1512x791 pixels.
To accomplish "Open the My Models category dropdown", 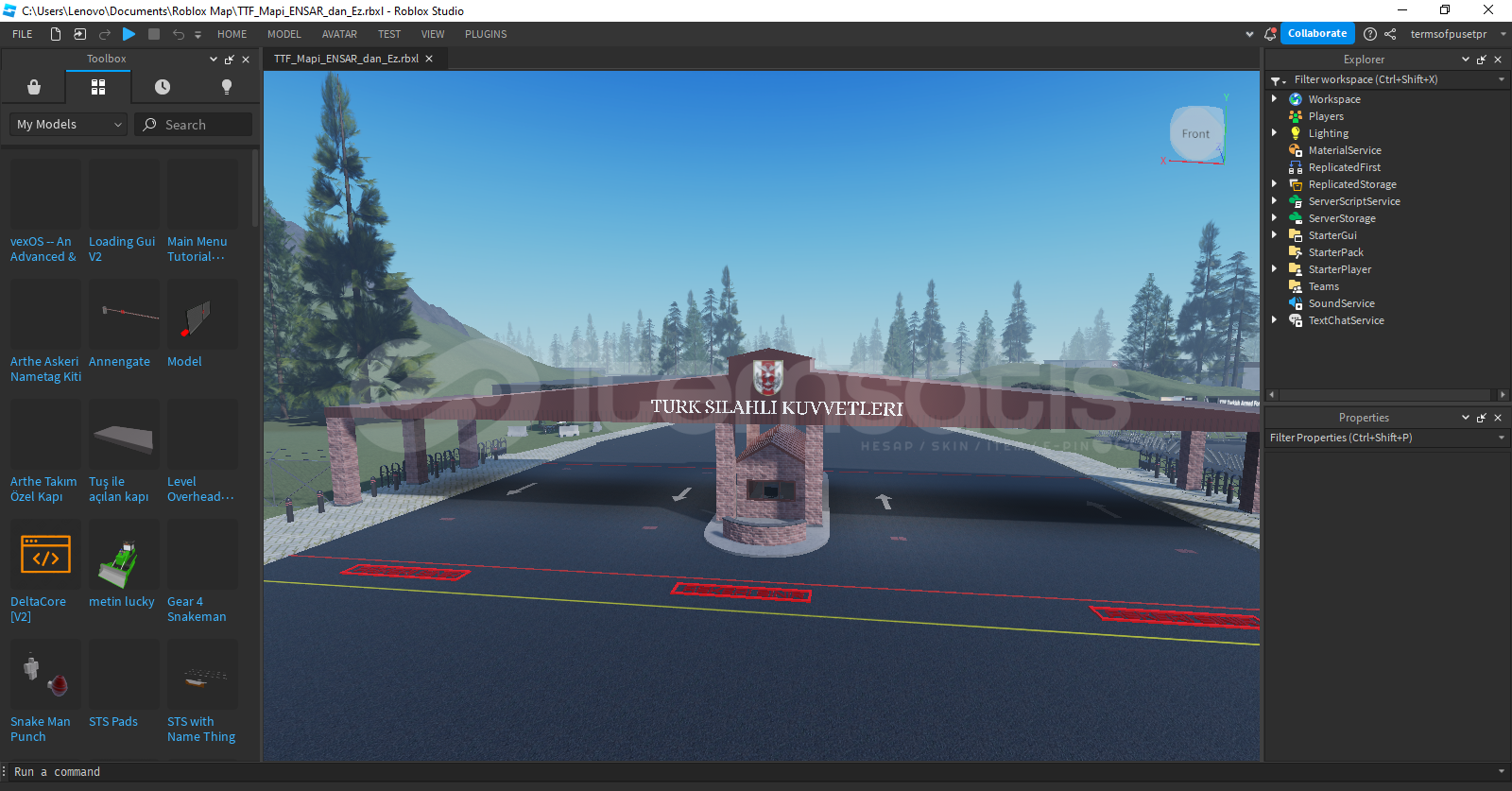I will [69, 125].
